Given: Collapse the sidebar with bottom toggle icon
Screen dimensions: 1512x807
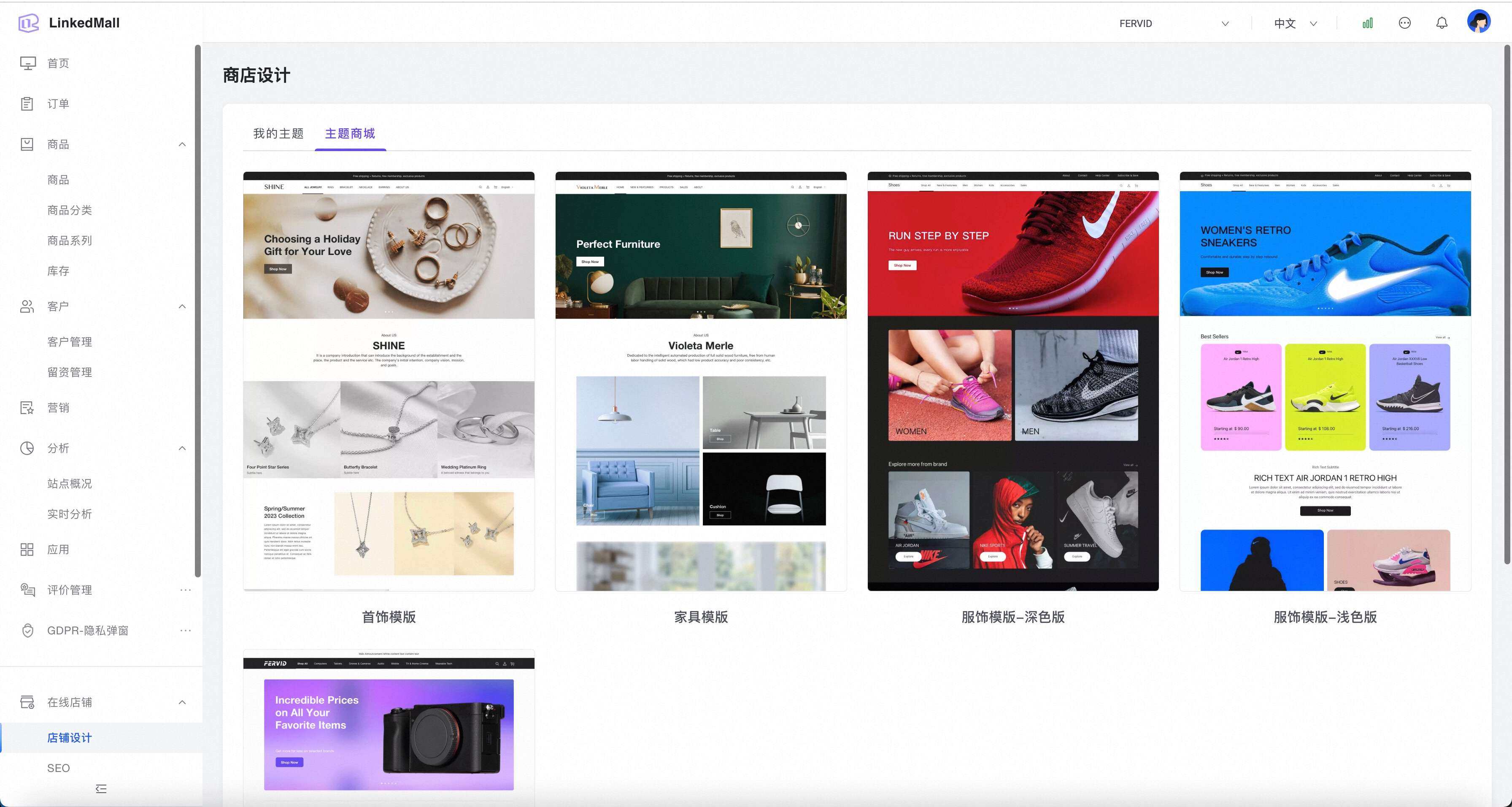Looking at the screenshot, I should coord(101,789).
